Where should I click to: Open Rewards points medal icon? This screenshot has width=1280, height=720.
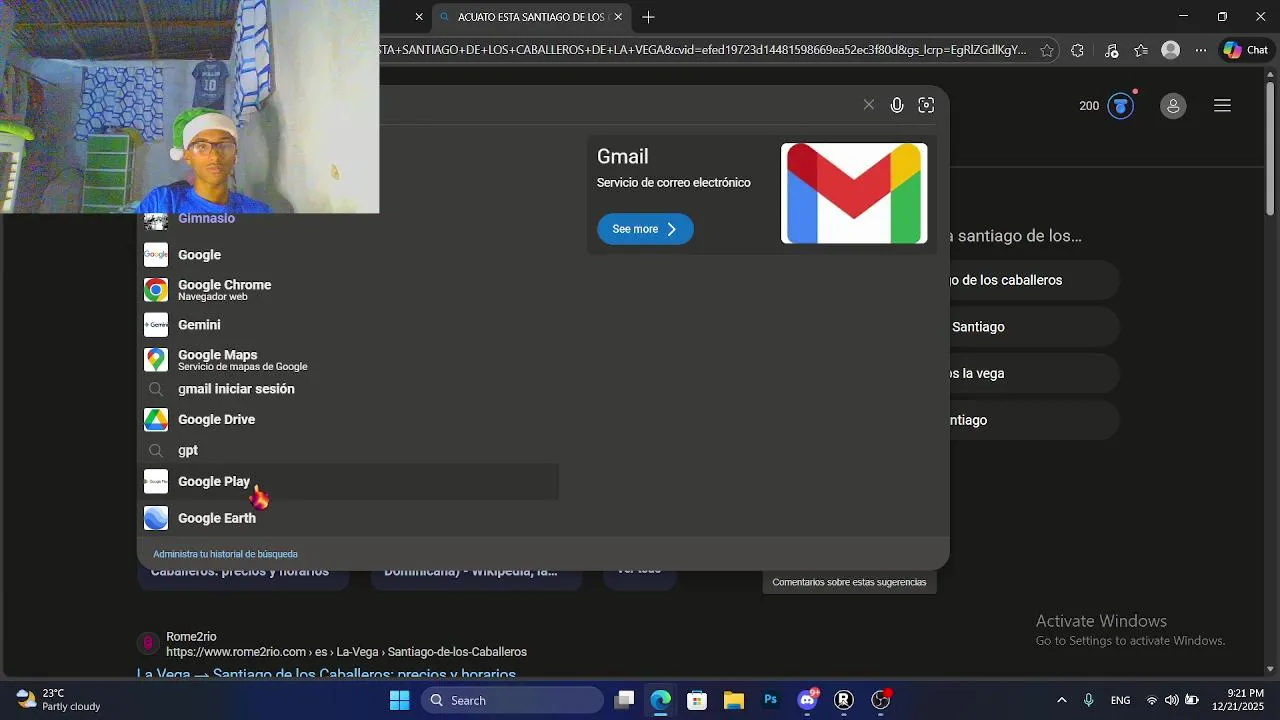(x=1121, y=105)
